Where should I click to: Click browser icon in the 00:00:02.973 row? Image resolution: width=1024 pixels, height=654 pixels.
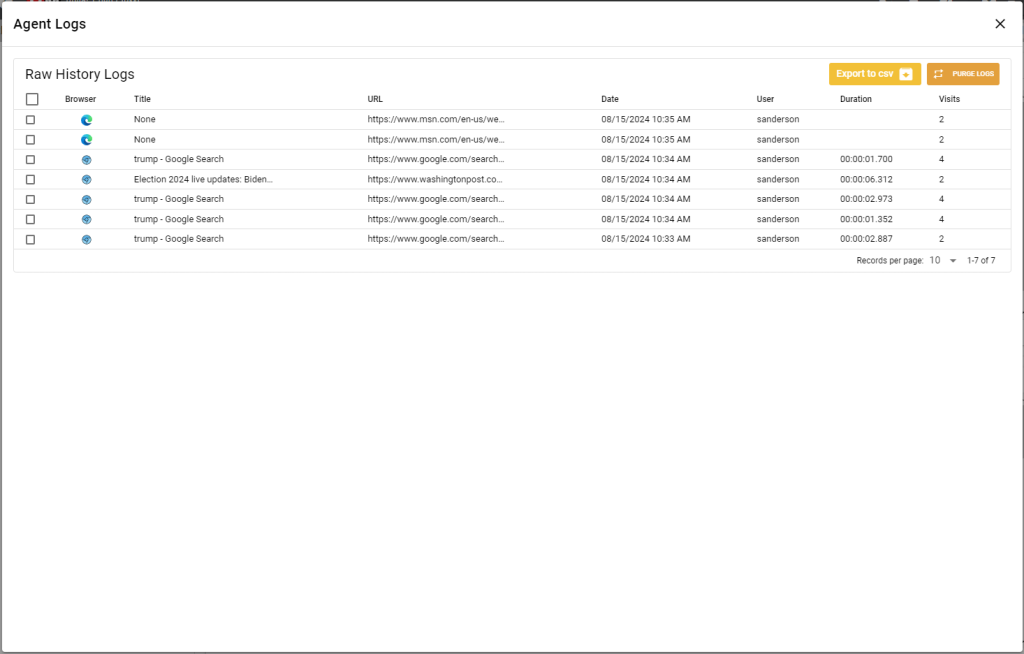(86, 199)
